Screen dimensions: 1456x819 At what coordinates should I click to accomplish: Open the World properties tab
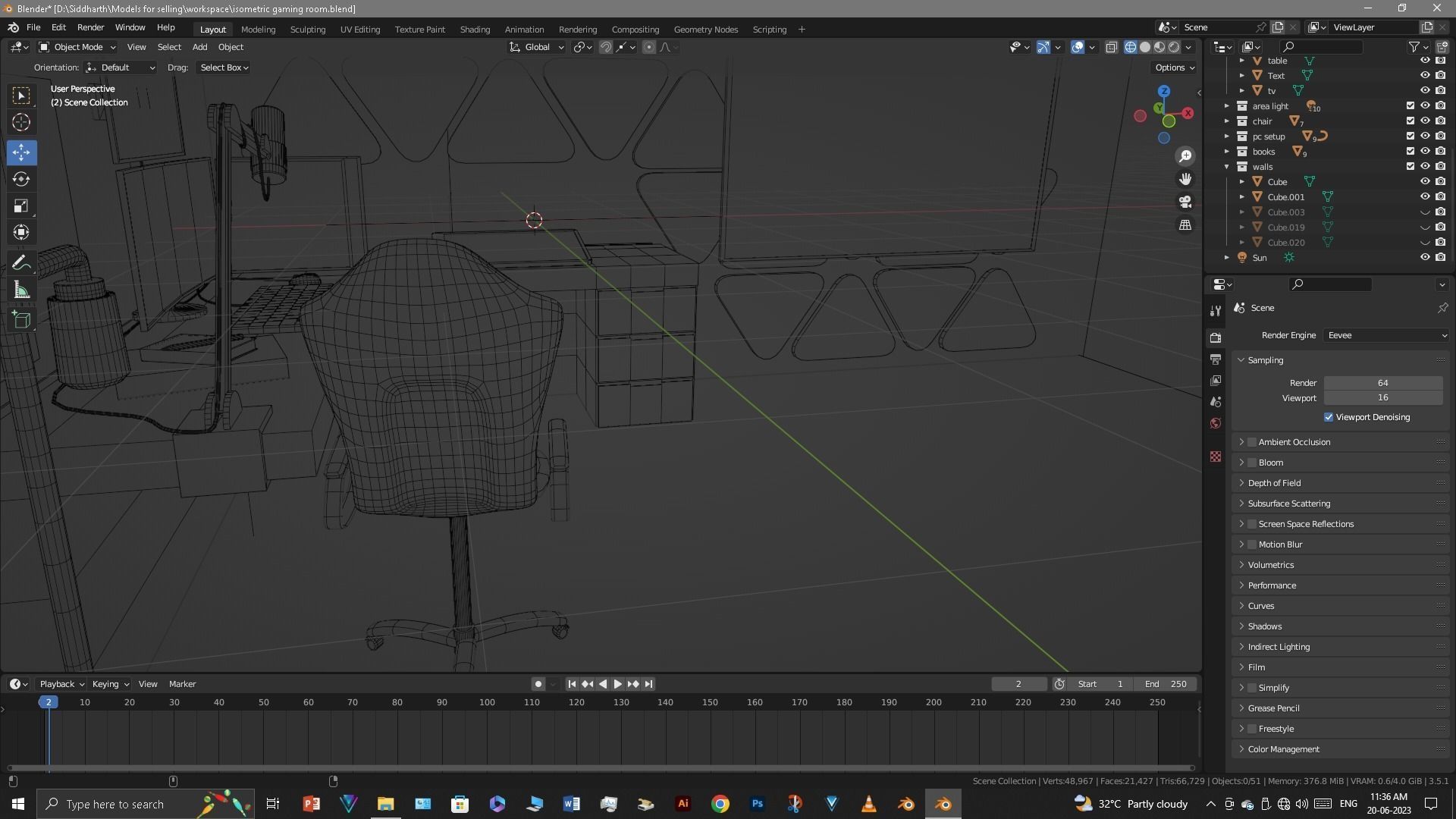[x=1216, y=423]
